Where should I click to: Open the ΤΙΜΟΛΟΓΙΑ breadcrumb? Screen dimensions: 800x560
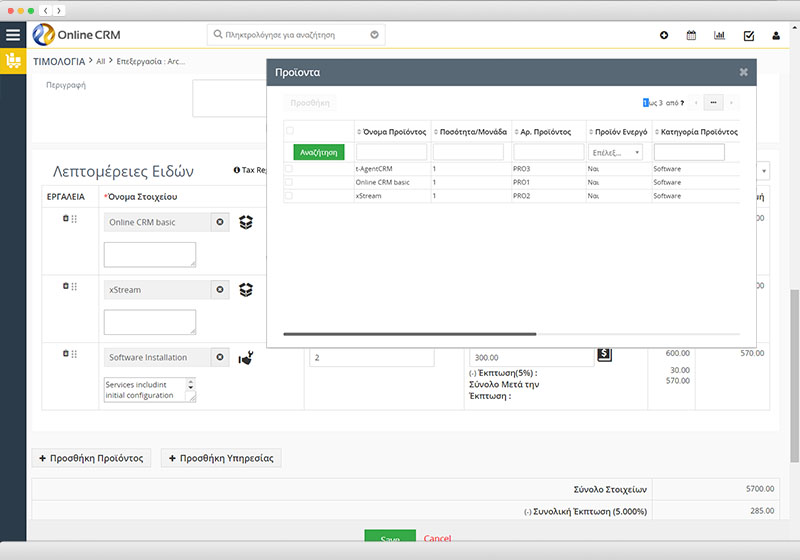pyautogui.click(x=59, y=61)
